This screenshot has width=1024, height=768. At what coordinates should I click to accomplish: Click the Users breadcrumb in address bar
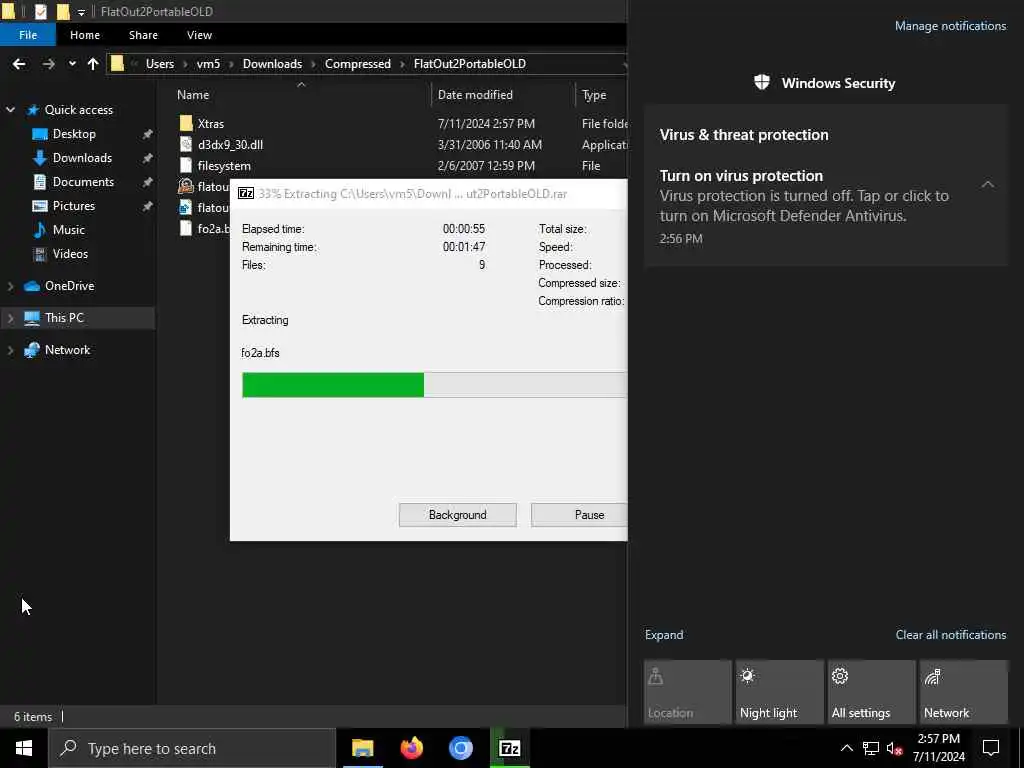pos(160,64)
